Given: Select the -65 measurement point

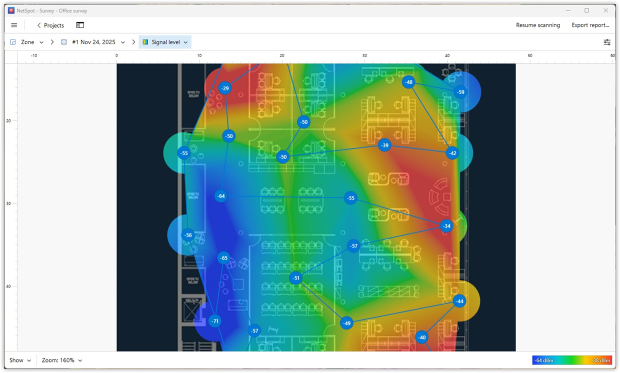Looking at the screenshot, I should pos(224,258).
